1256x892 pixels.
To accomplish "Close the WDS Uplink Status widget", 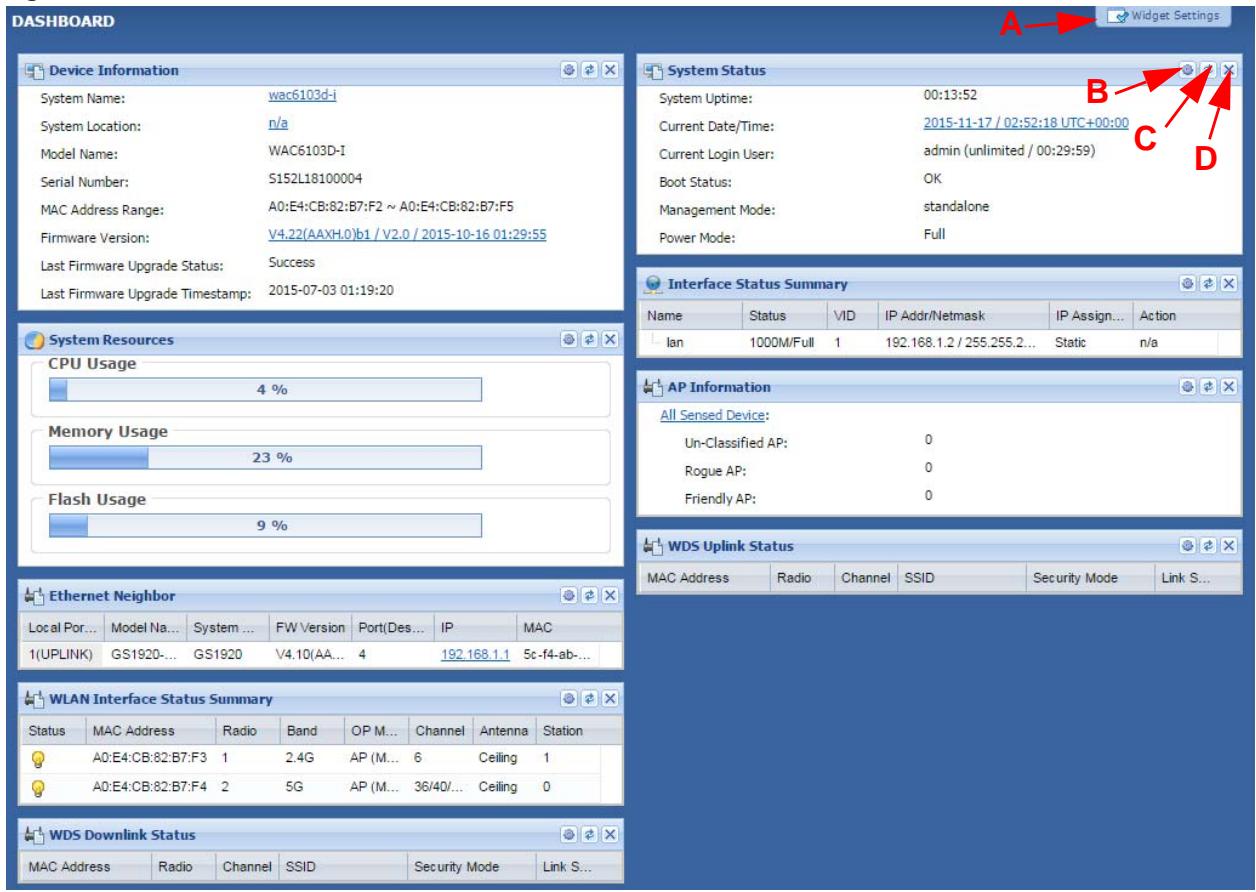I will tap(1229, 546).
